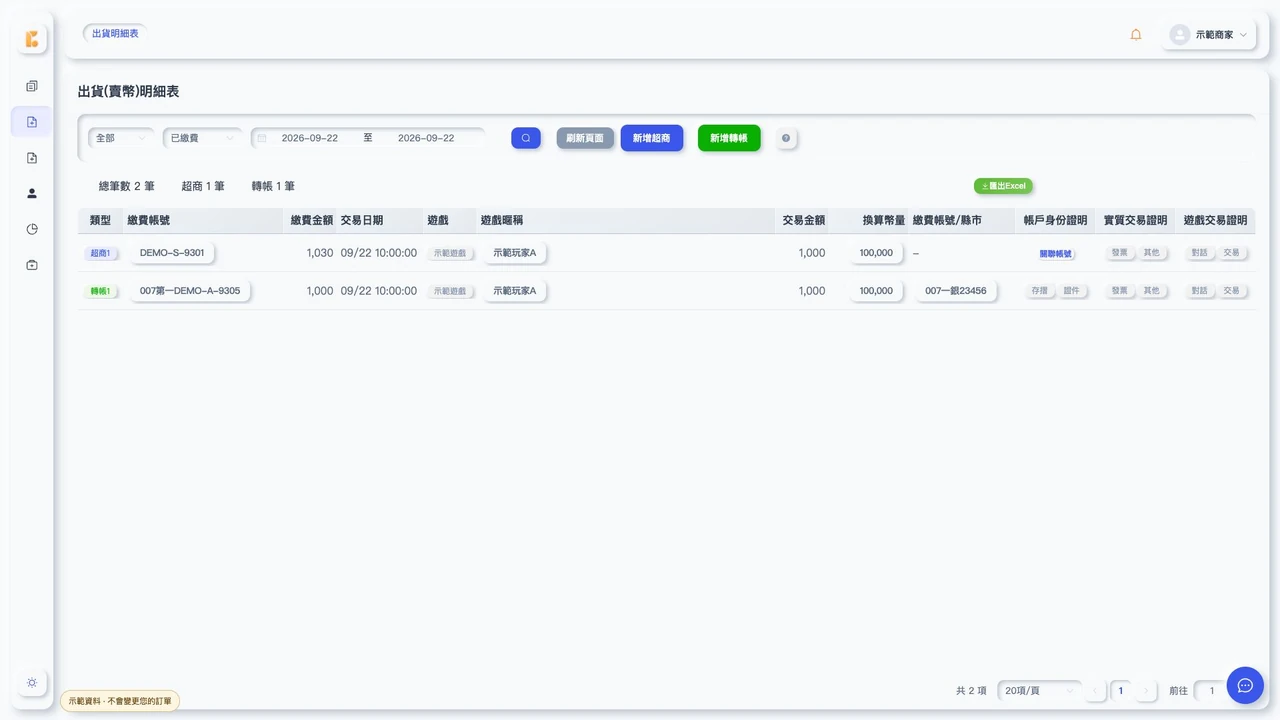Click the orange app logo in the sidebar
Screen dimensions: 1280x720
(32, 39)
